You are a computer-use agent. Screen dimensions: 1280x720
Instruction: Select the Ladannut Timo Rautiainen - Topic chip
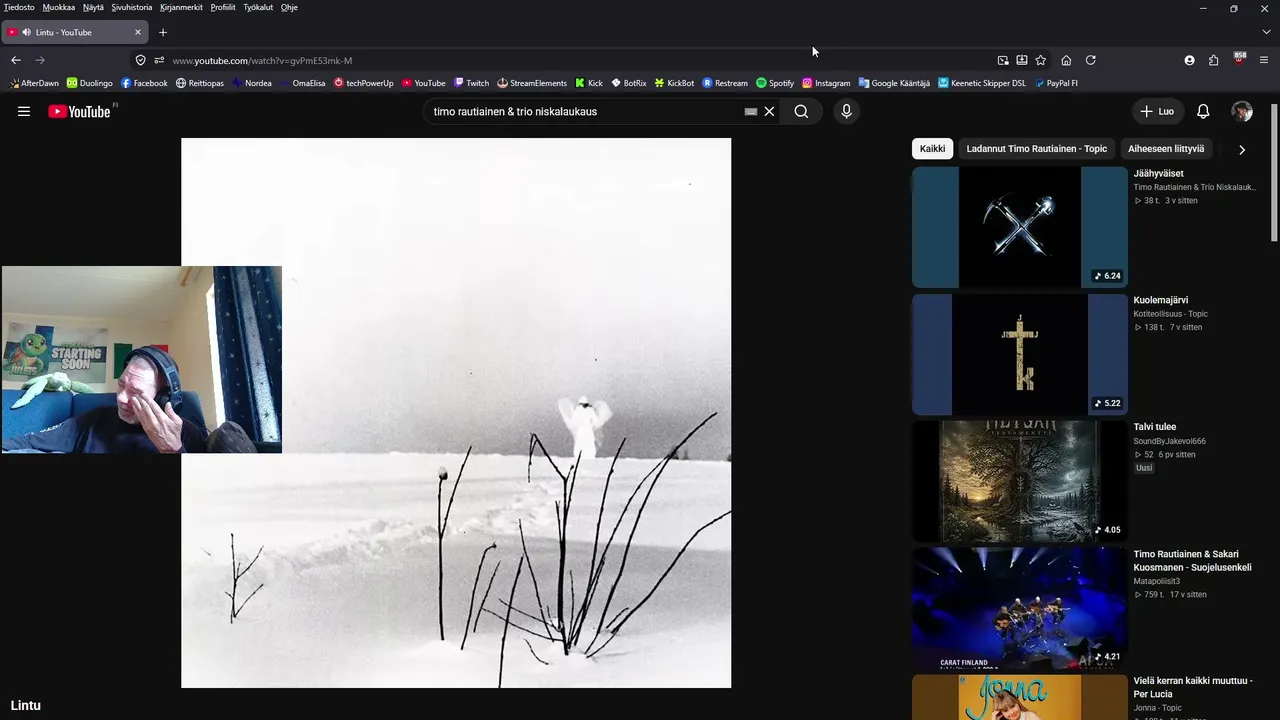coord(1037,149)
